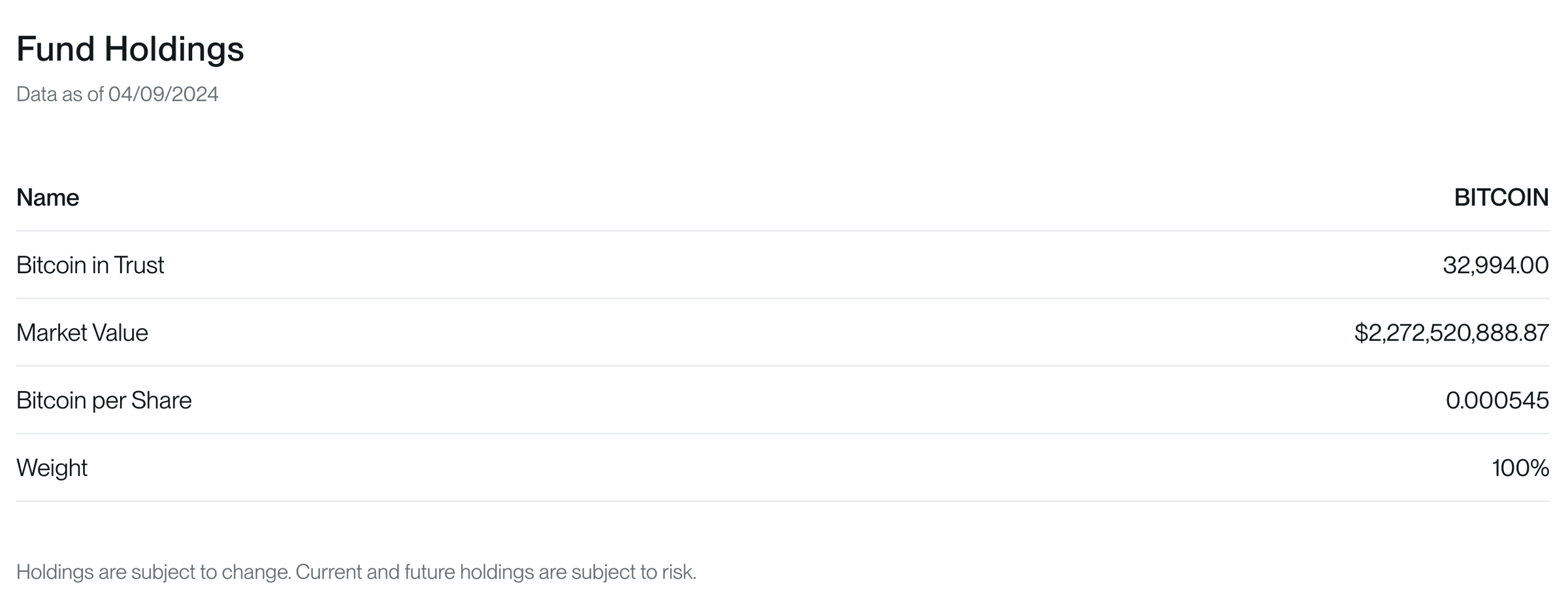Click the 04/09/2024 data date
The width and height of the screenshot is (1568, 610).
[163, 95]
